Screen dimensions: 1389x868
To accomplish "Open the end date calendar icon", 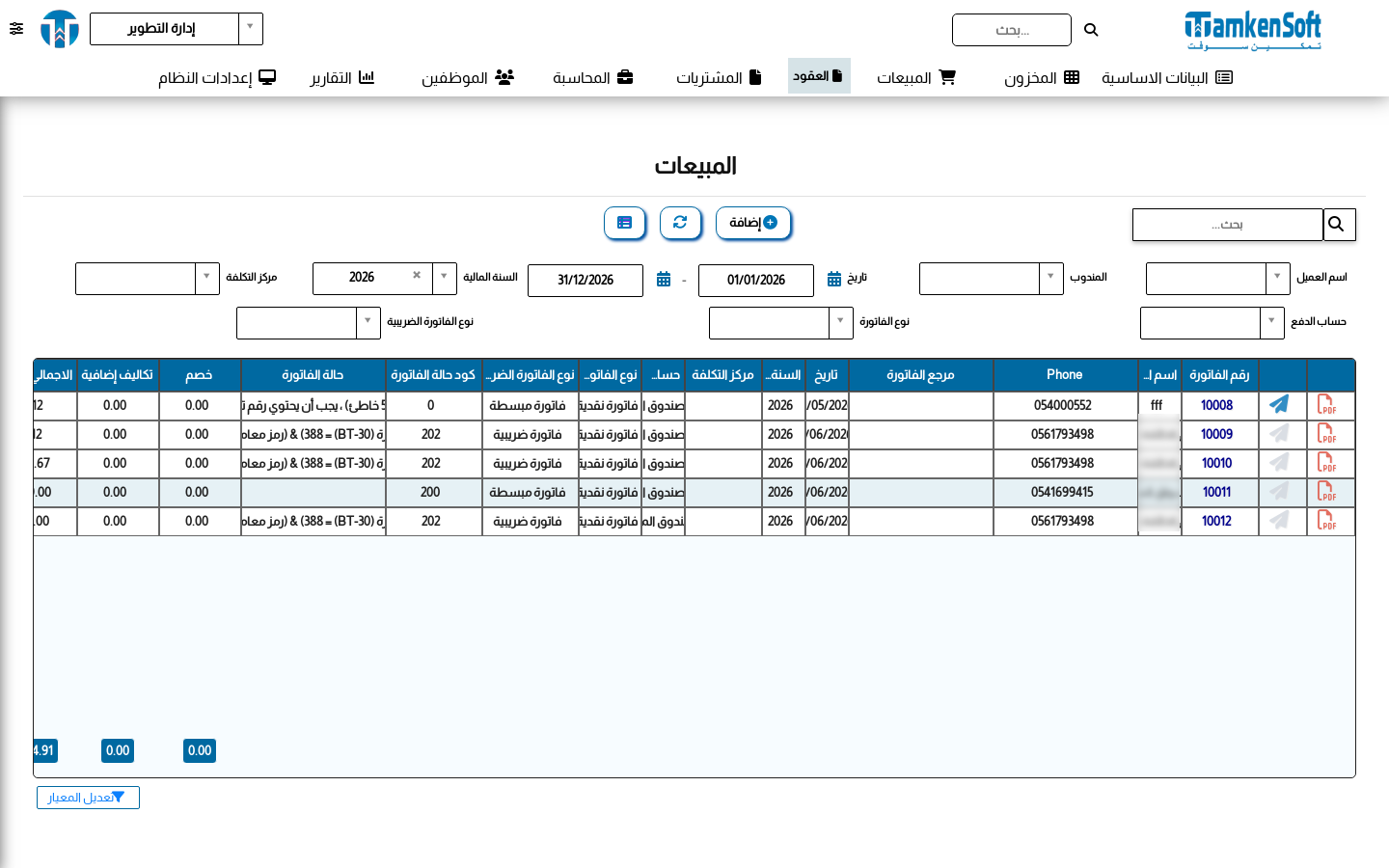I will [x=664, y=280].
